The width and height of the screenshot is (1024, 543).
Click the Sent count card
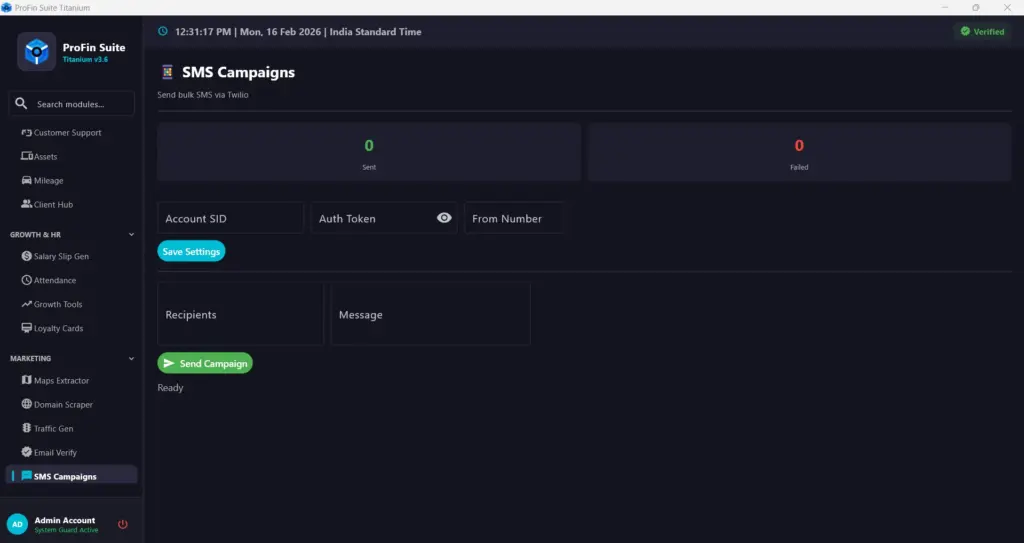click(x=369, y=152)
